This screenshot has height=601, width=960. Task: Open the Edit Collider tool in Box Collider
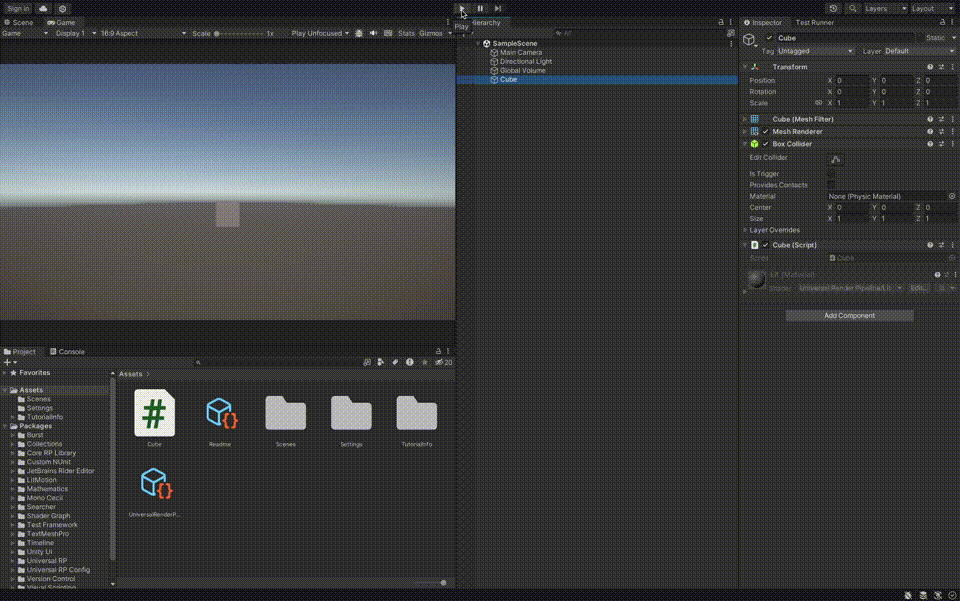[836, 158]
